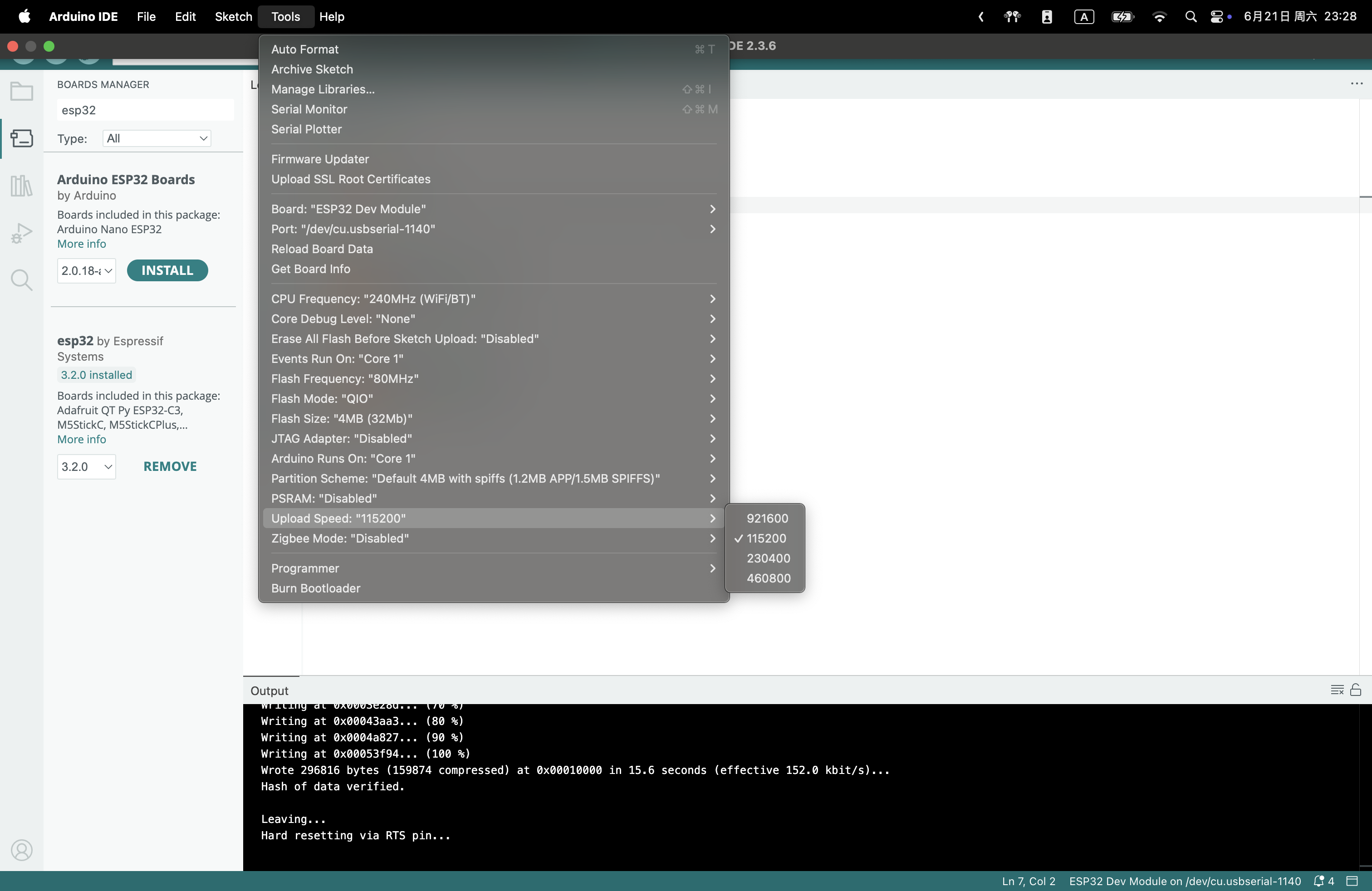This screenshot has height=891, width=1372.
Task: Expand Partition Scheme submenu
Action: 494,478
